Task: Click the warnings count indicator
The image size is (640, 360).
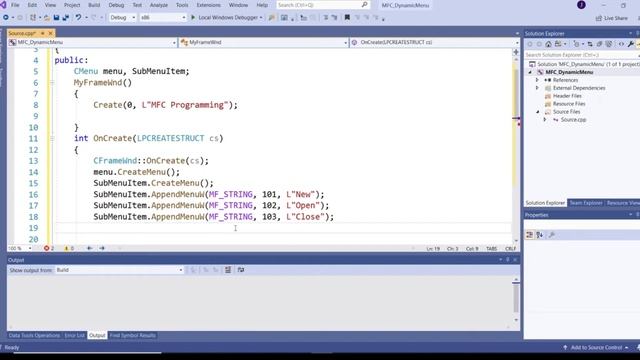Action: tap(69, 248)
